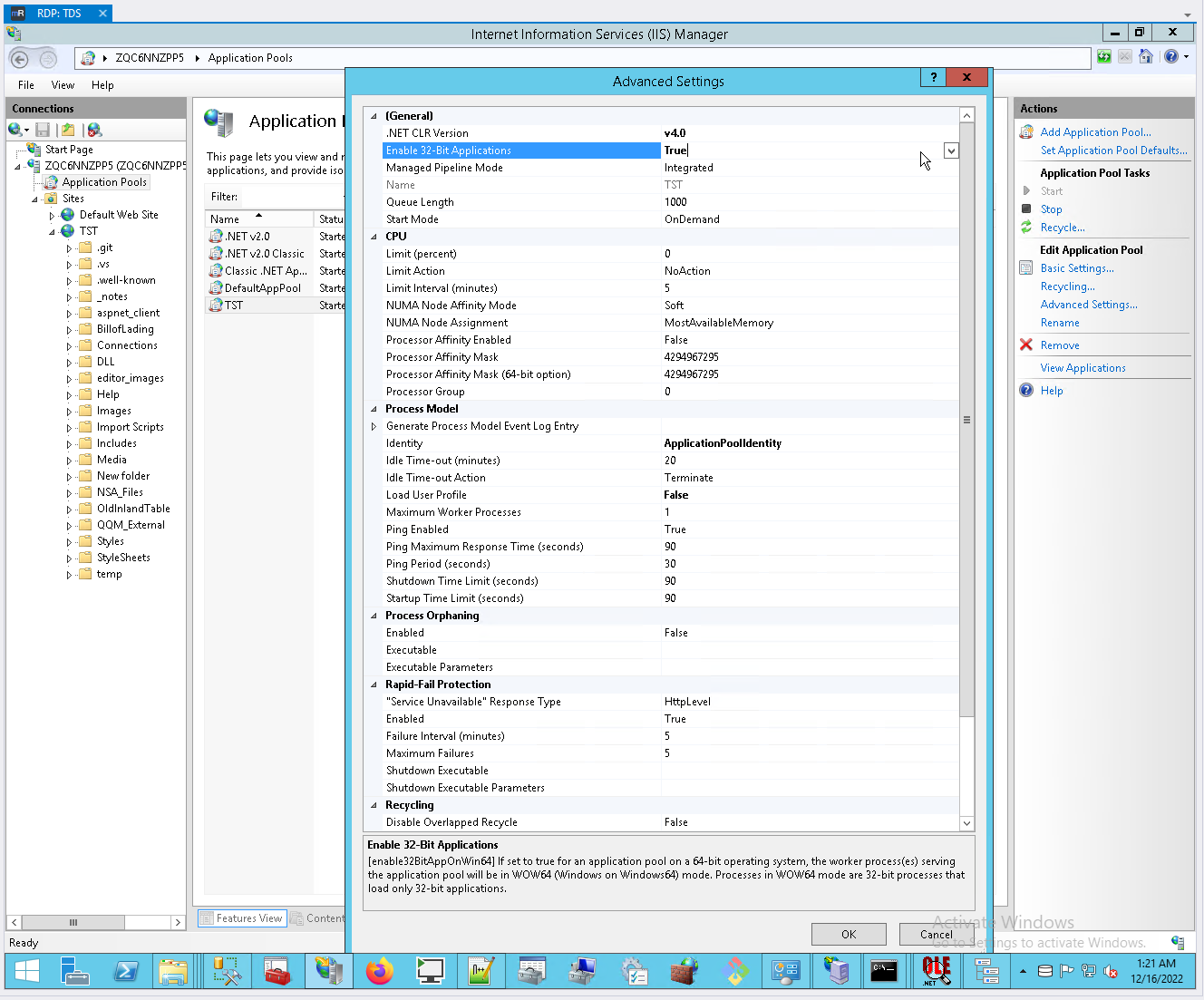This screenshot has width=1204, height=1000.
Task: Open the Help menu in menu bar
Action: click(x=102, y=85)
